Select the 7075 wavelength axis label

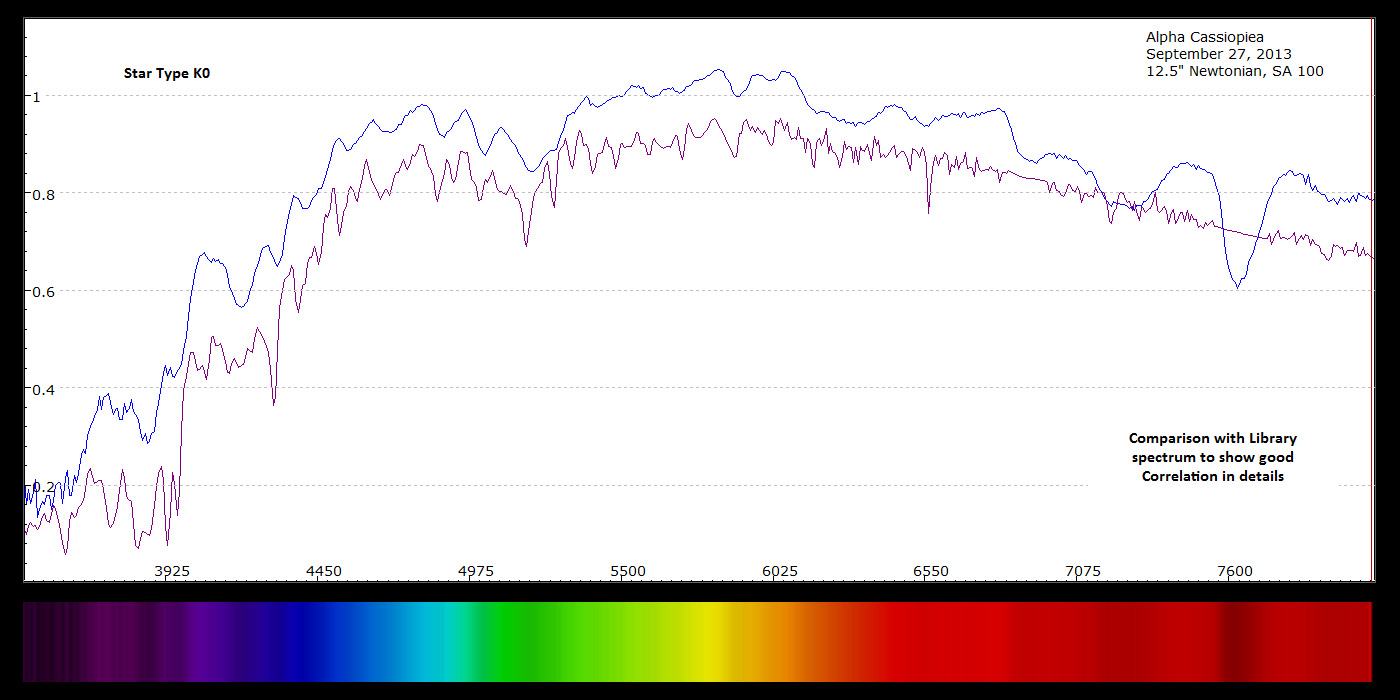pos(1083,572)
